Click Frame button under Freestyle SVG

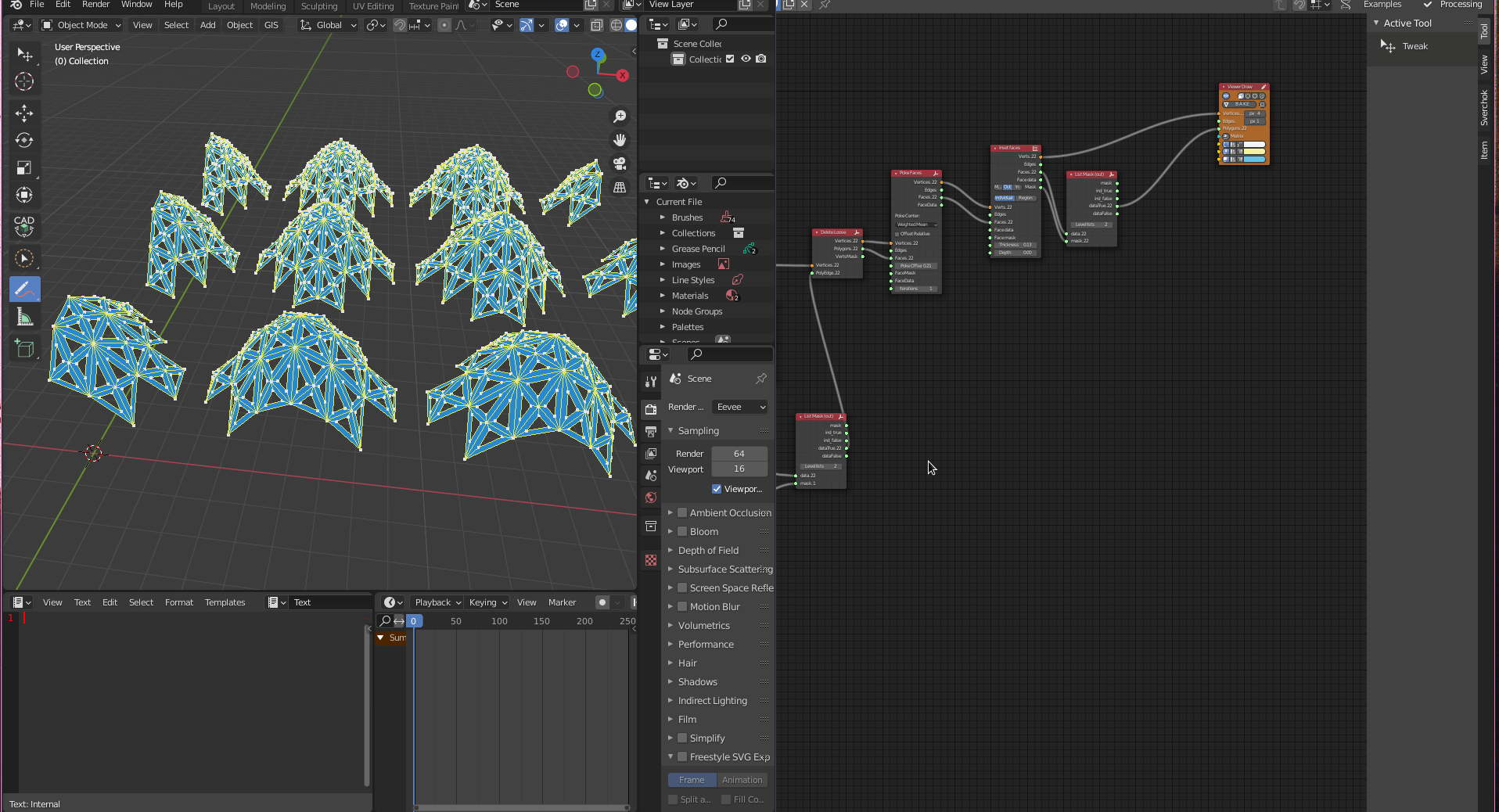tap(692, 780)
